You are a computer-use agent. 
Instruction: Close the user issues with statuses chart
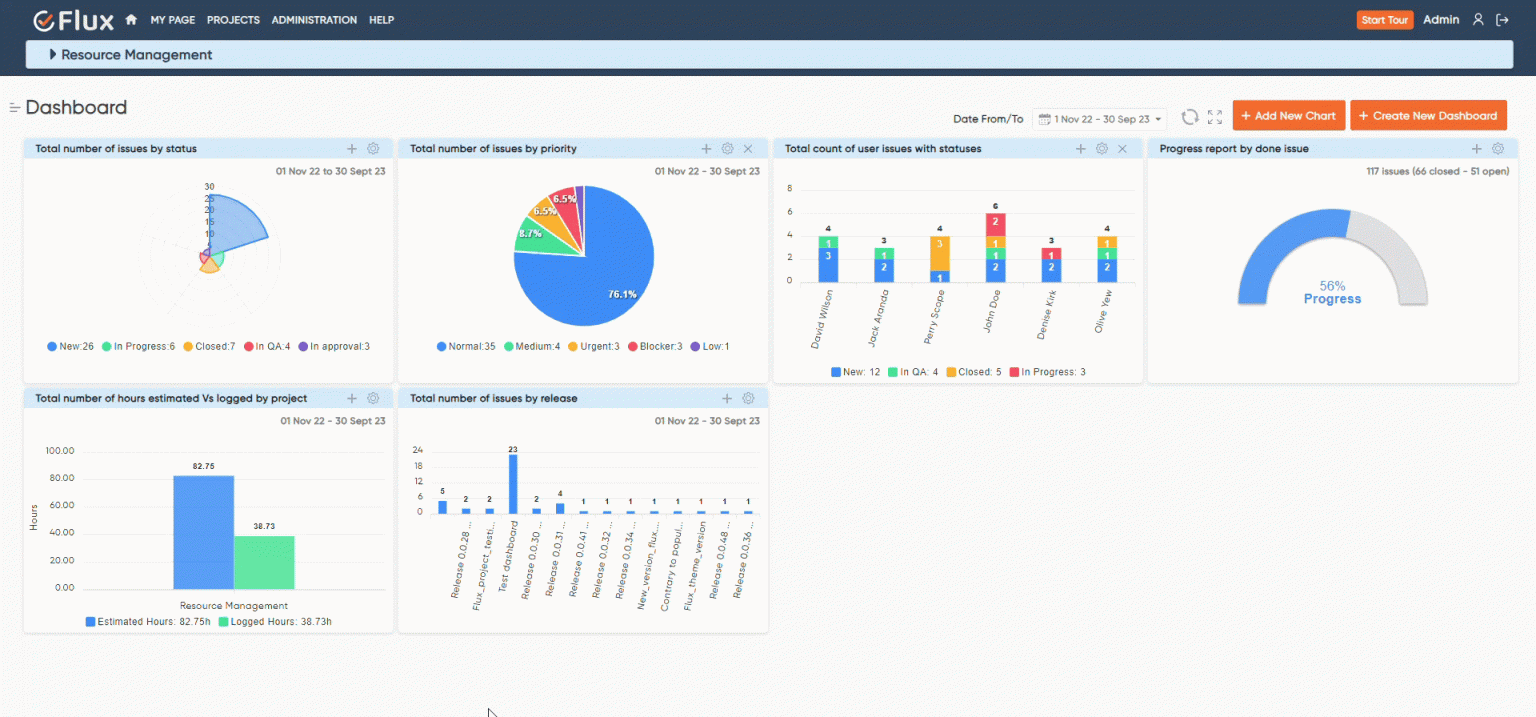[1124, 148]
